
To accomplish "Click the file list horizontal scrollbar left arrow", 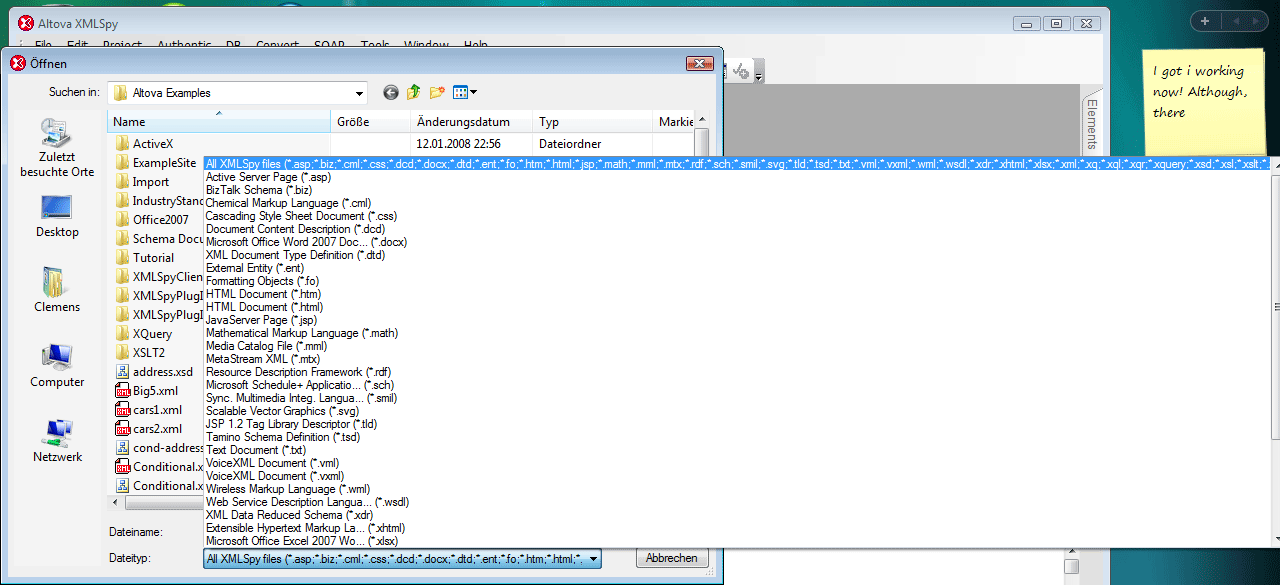I will [115, 503].
